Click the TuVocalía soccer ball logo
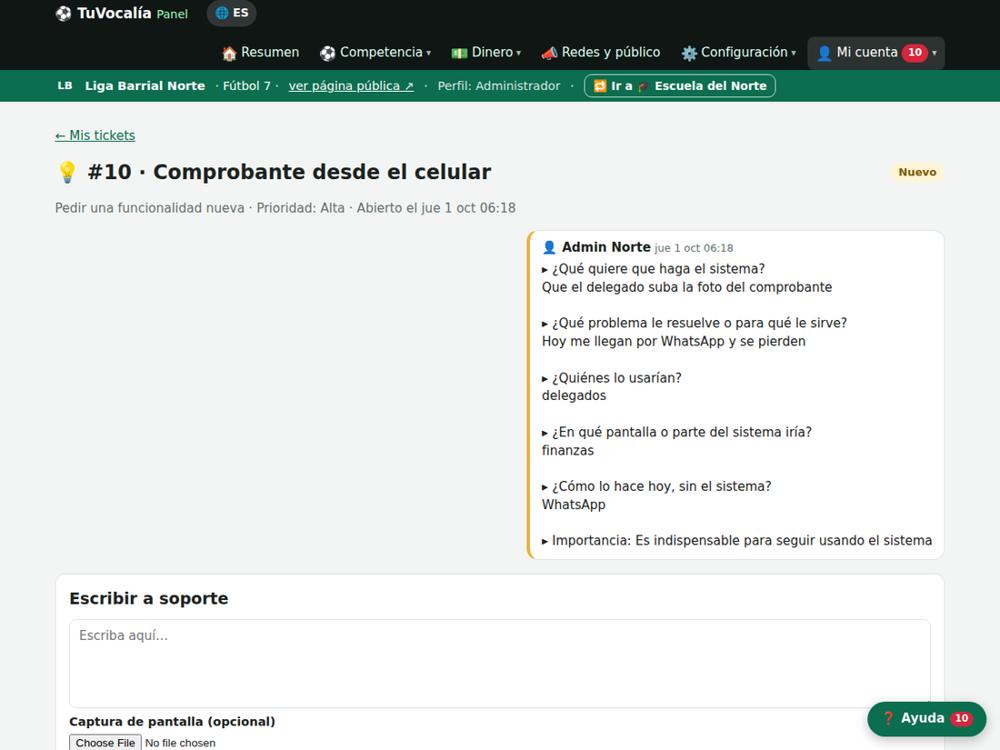 click(63, 13)
